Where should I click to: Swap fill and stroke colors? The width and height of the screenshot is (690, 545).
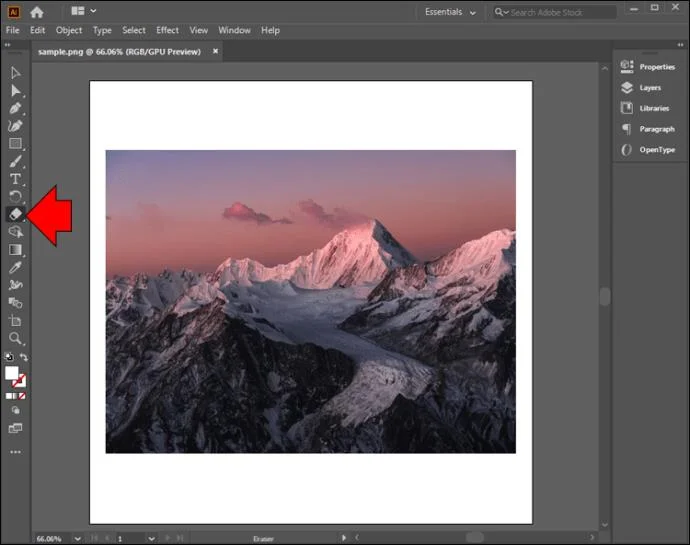[x=24, y=357]
